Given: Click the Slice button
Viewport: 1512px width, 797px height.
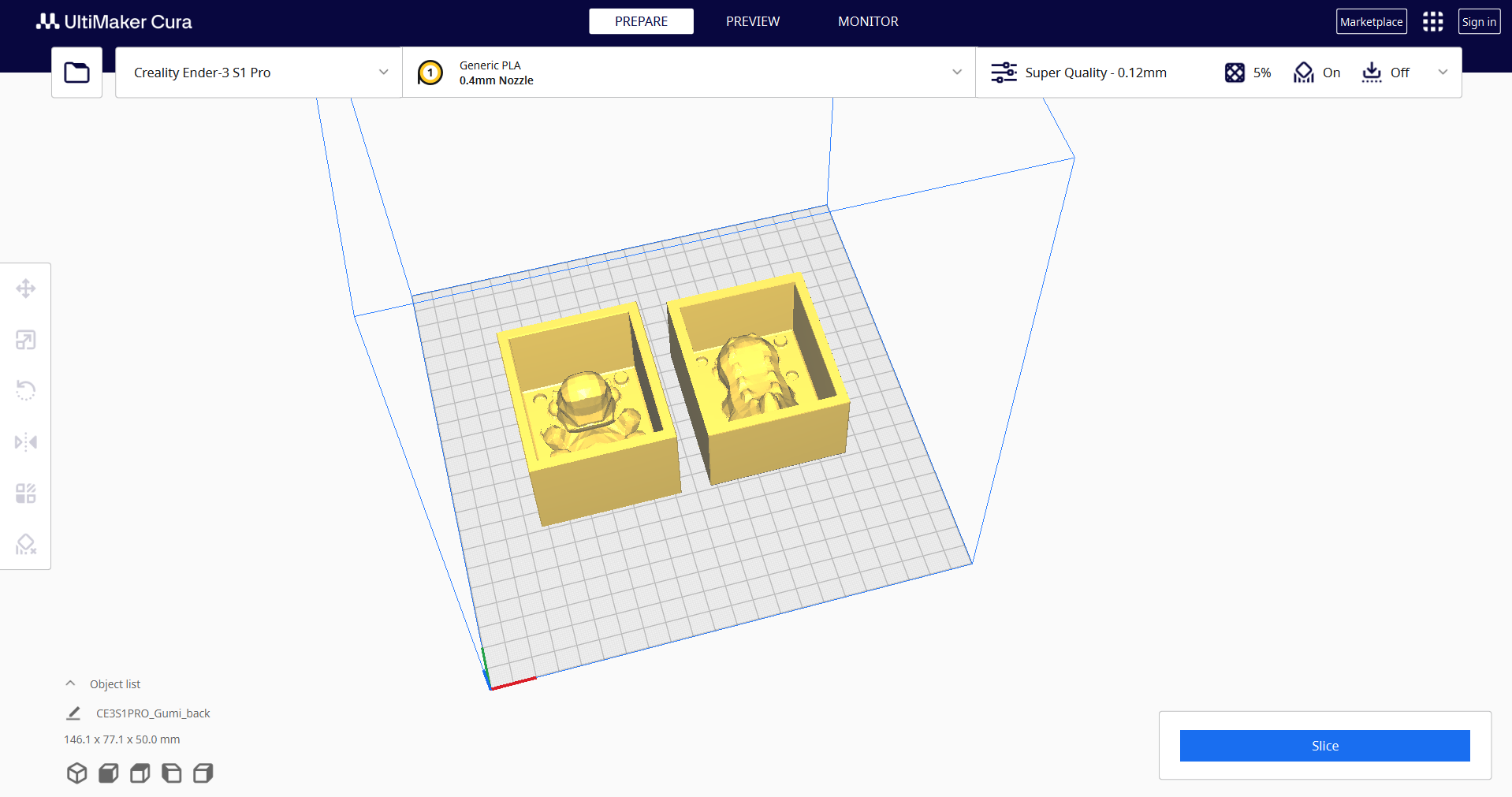Looking at the screenshot, I should click(1324, 746).
